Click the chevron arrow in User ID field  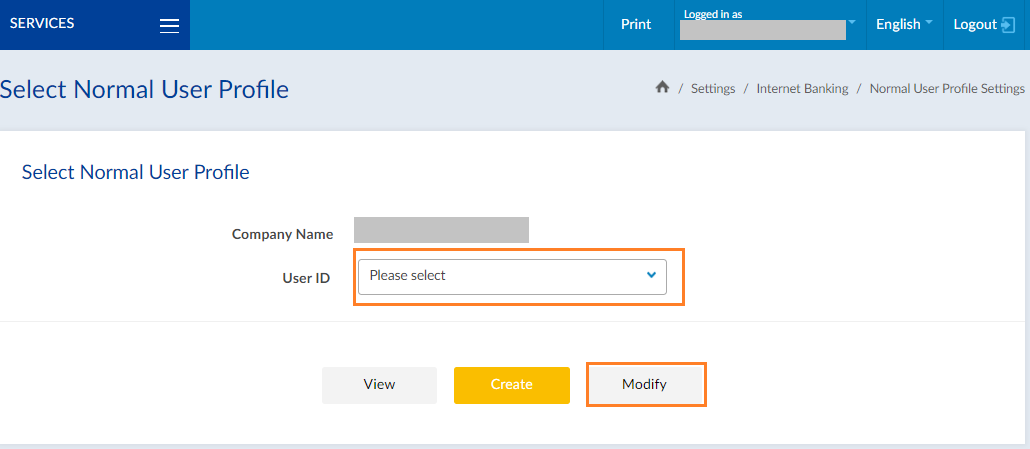pyautogui.click(x=651, y=275)
